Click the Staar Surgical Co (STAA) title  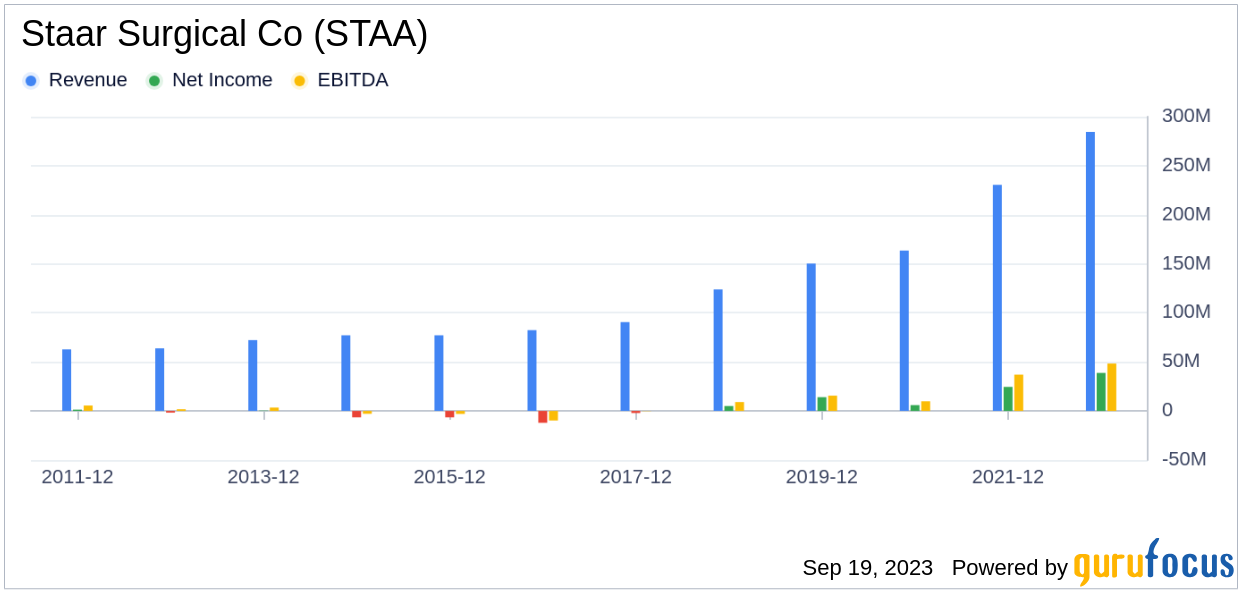click(x=225, y=35)
